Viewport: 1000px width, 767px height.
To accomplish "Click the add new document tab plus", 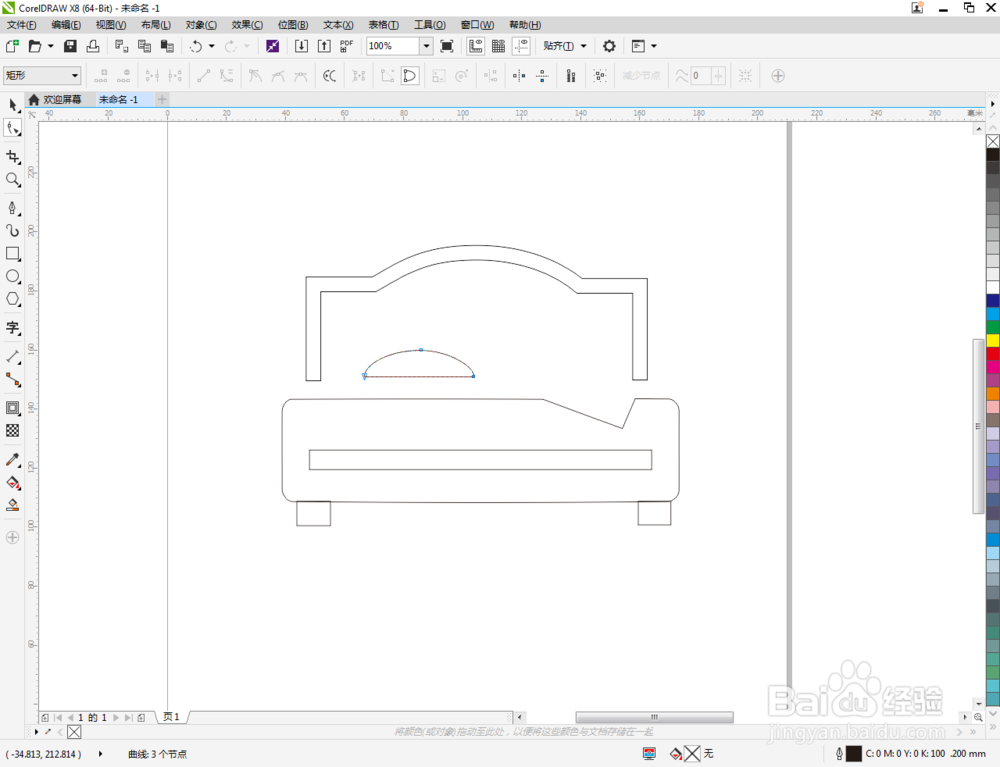I will [x=162, y=99].
